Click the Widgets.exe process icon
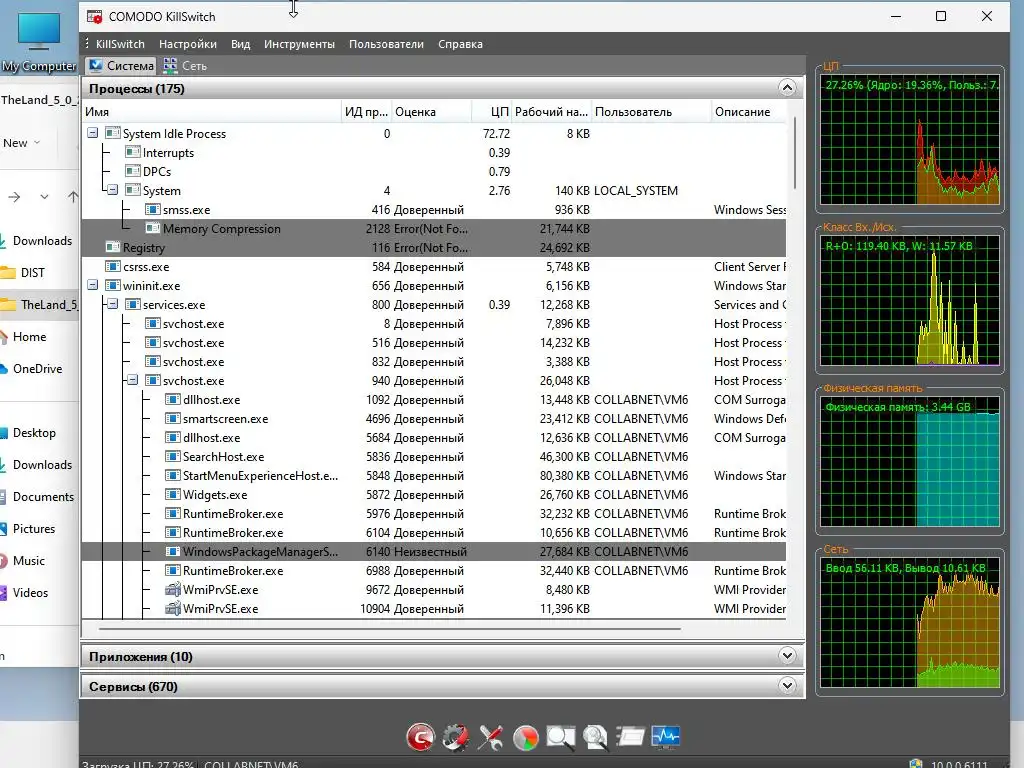Image resolution: width=1024 pixels, height=768 pixels. click(x=173, y=494)
